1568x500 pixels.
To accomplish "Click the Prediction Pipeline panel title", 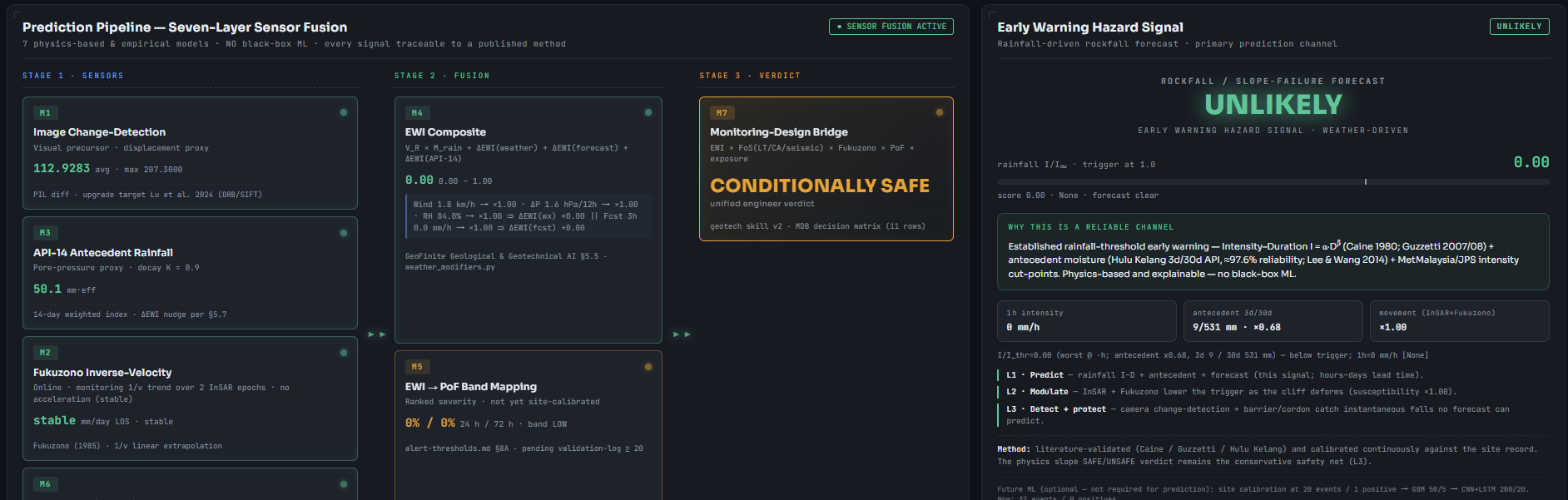I will point(185,27).
